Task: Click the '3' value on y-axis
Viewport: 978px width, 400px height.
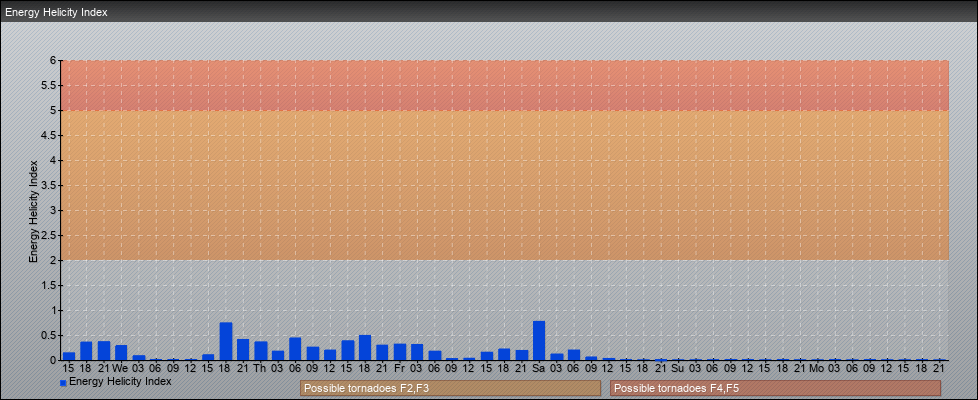Action: point(54,210)
